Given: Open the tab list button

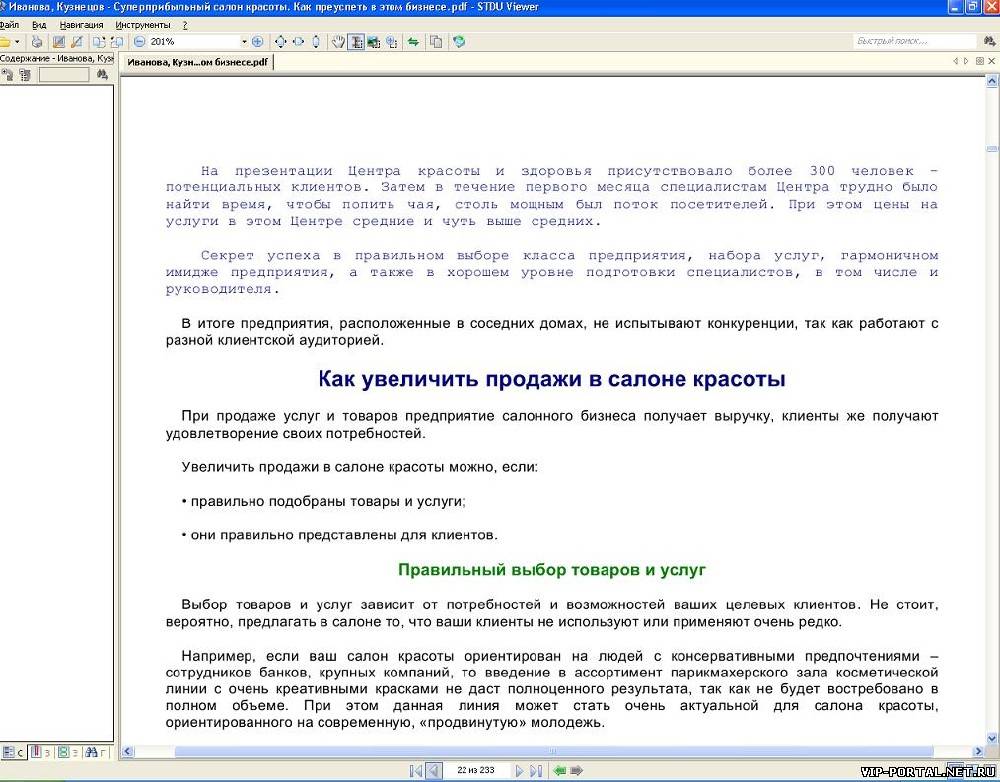Looking at the screenshot, I should (x=980, y=61).
